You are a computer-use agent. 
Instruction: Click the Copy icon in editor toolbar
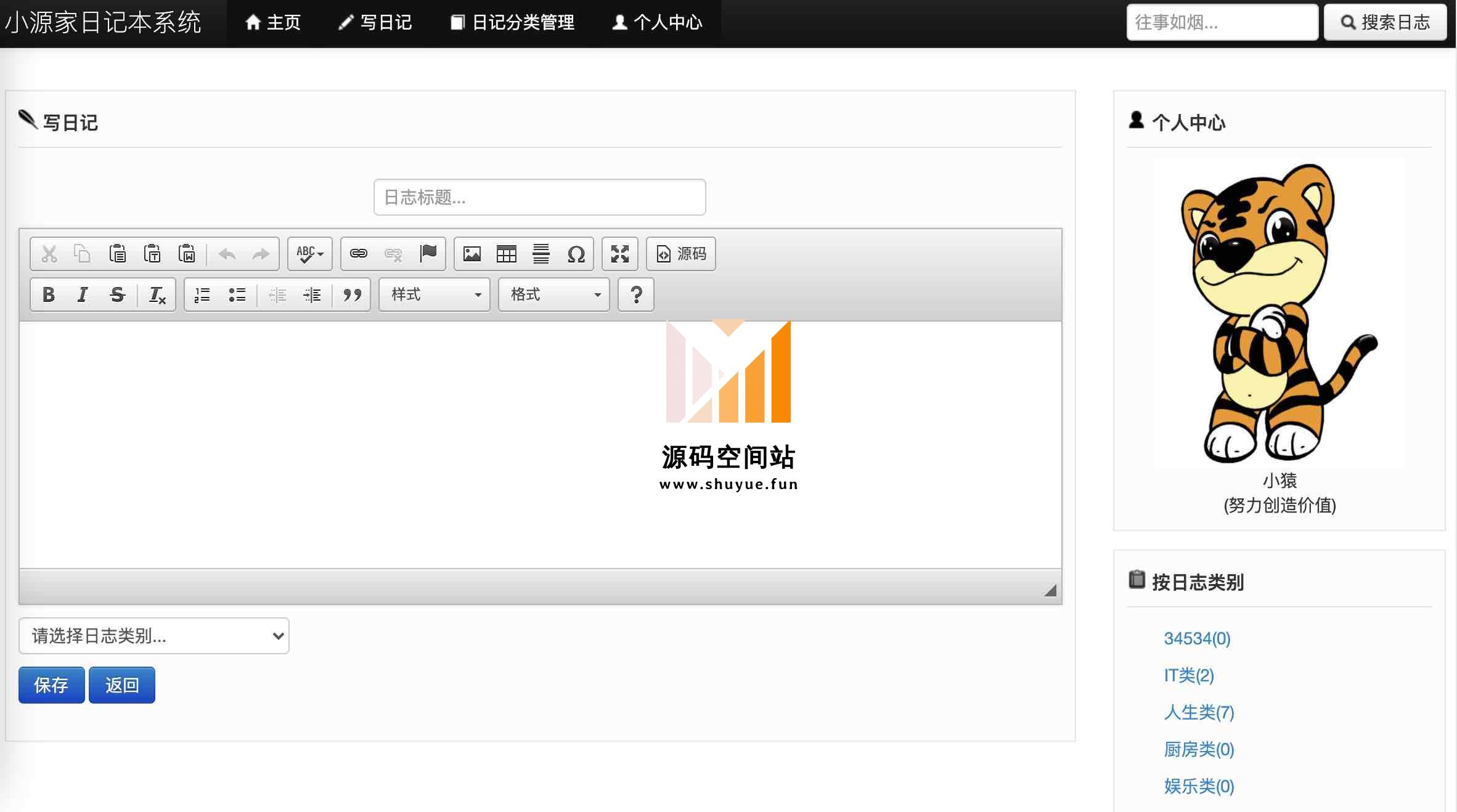(x=83, y=254)
